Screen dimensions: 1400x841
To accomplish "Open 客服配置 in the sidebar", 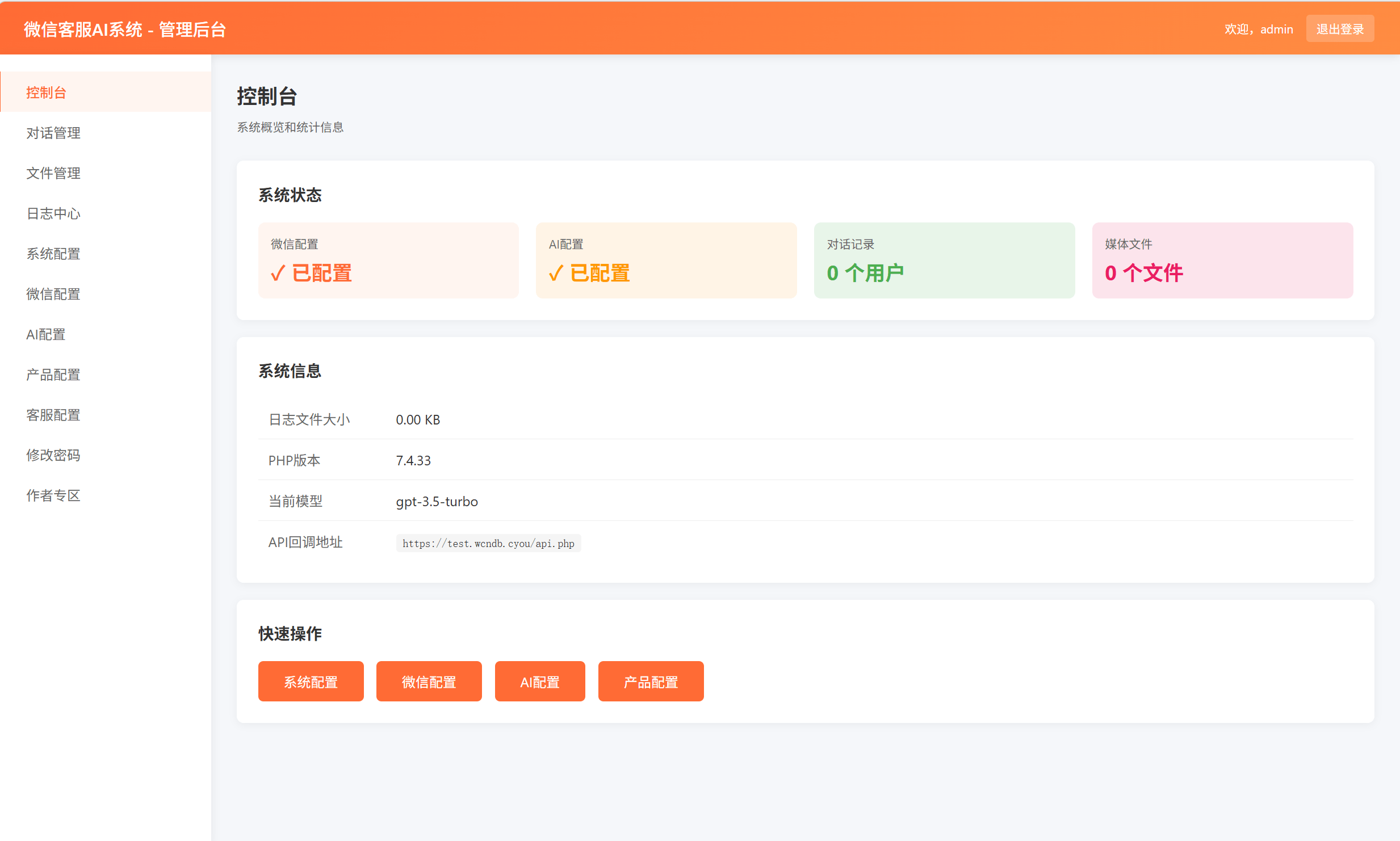I will click(53, 414).
